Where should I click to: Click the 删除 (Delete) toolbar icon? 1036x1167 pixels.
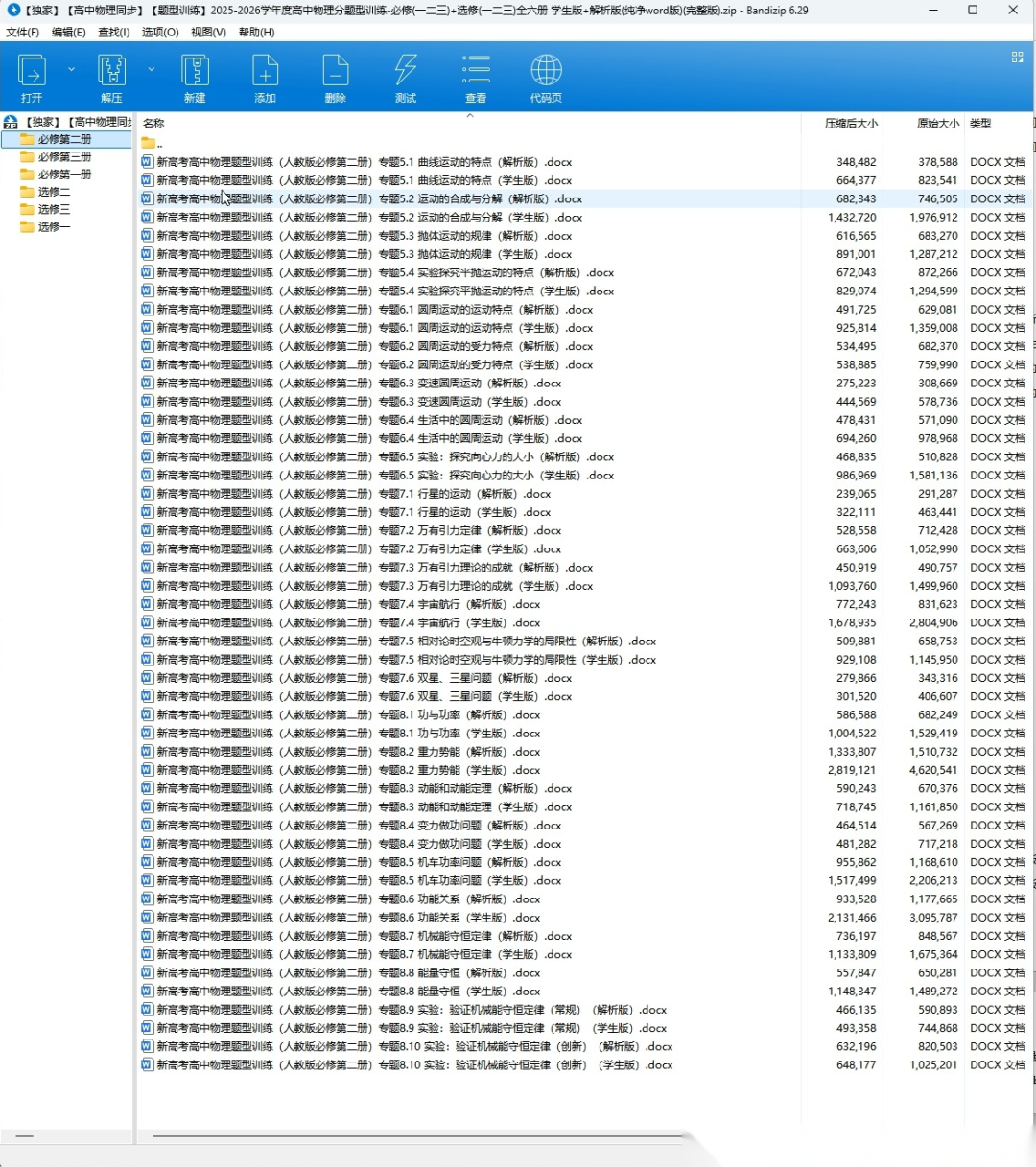[335, 77]
